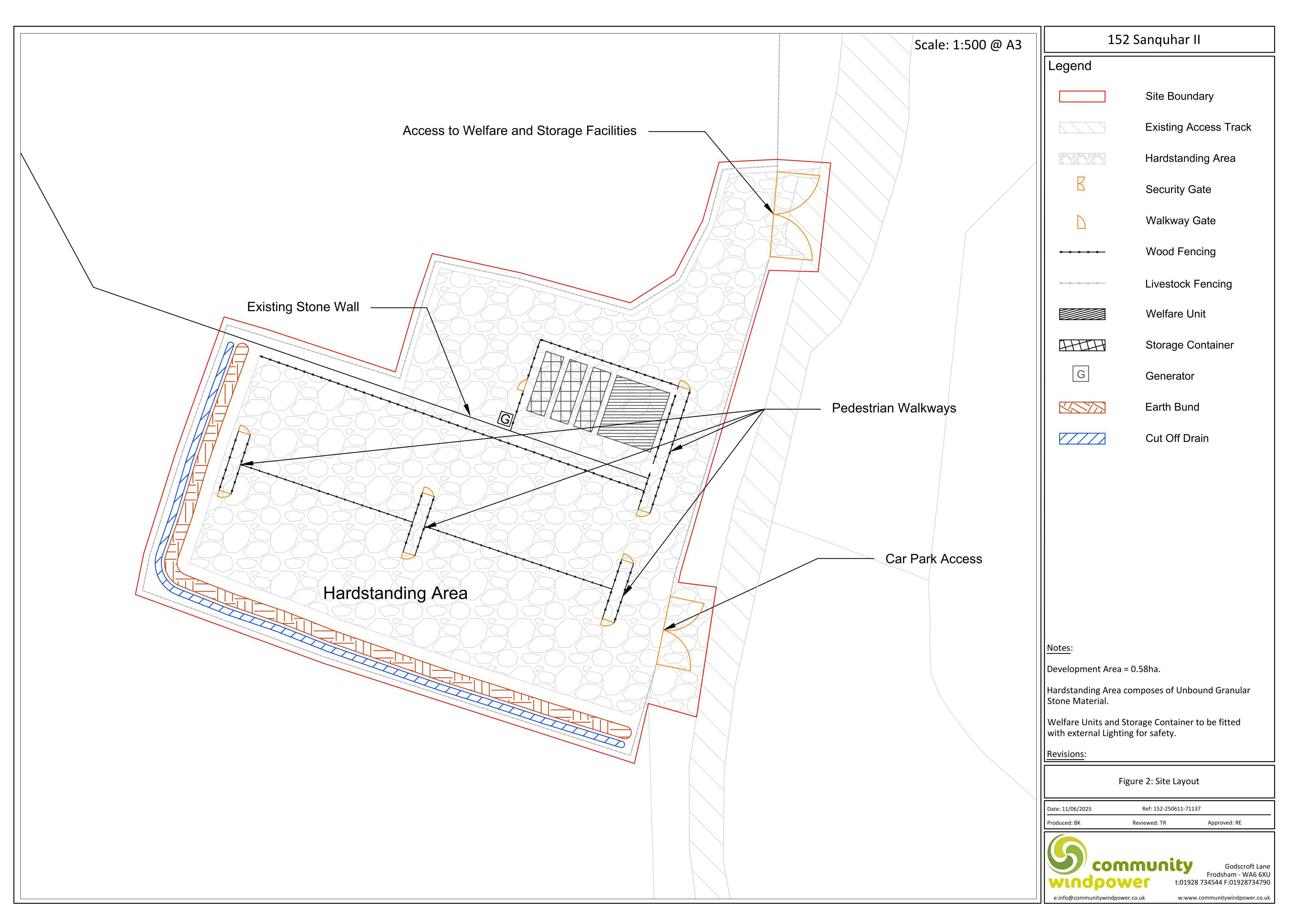Select the Generator G box in the legend

point(1080,374)
